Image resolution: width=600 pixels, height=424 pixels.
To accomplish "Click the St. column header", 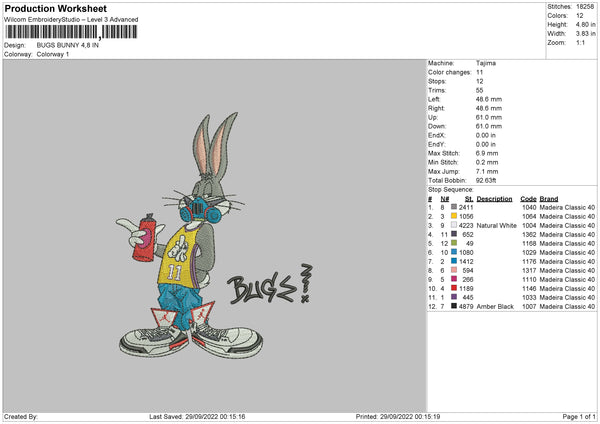I will pyautogui.click(x=469, y=199).
